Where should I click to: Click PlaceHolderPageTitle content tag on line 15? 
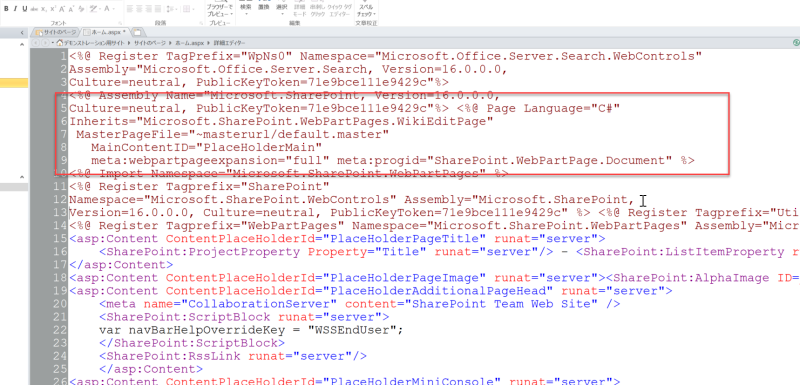337,239
